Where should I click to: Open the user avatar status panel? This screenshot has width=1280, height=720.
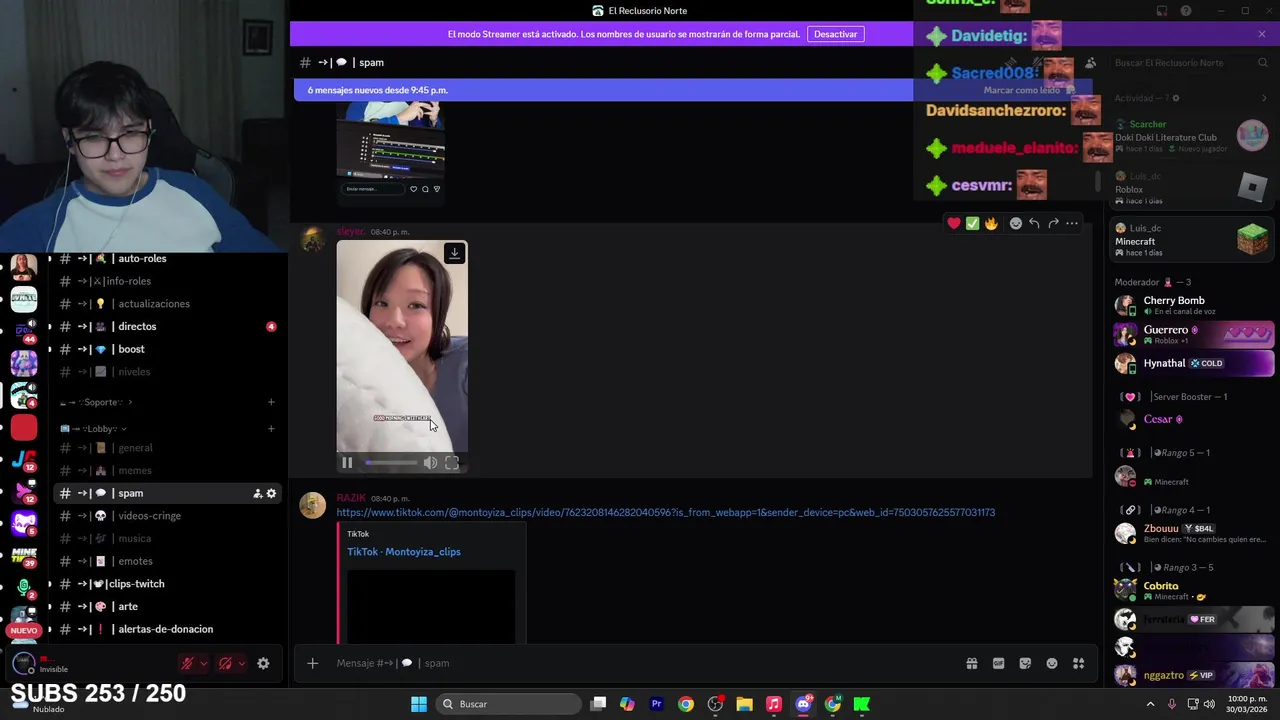coord(22,663)
